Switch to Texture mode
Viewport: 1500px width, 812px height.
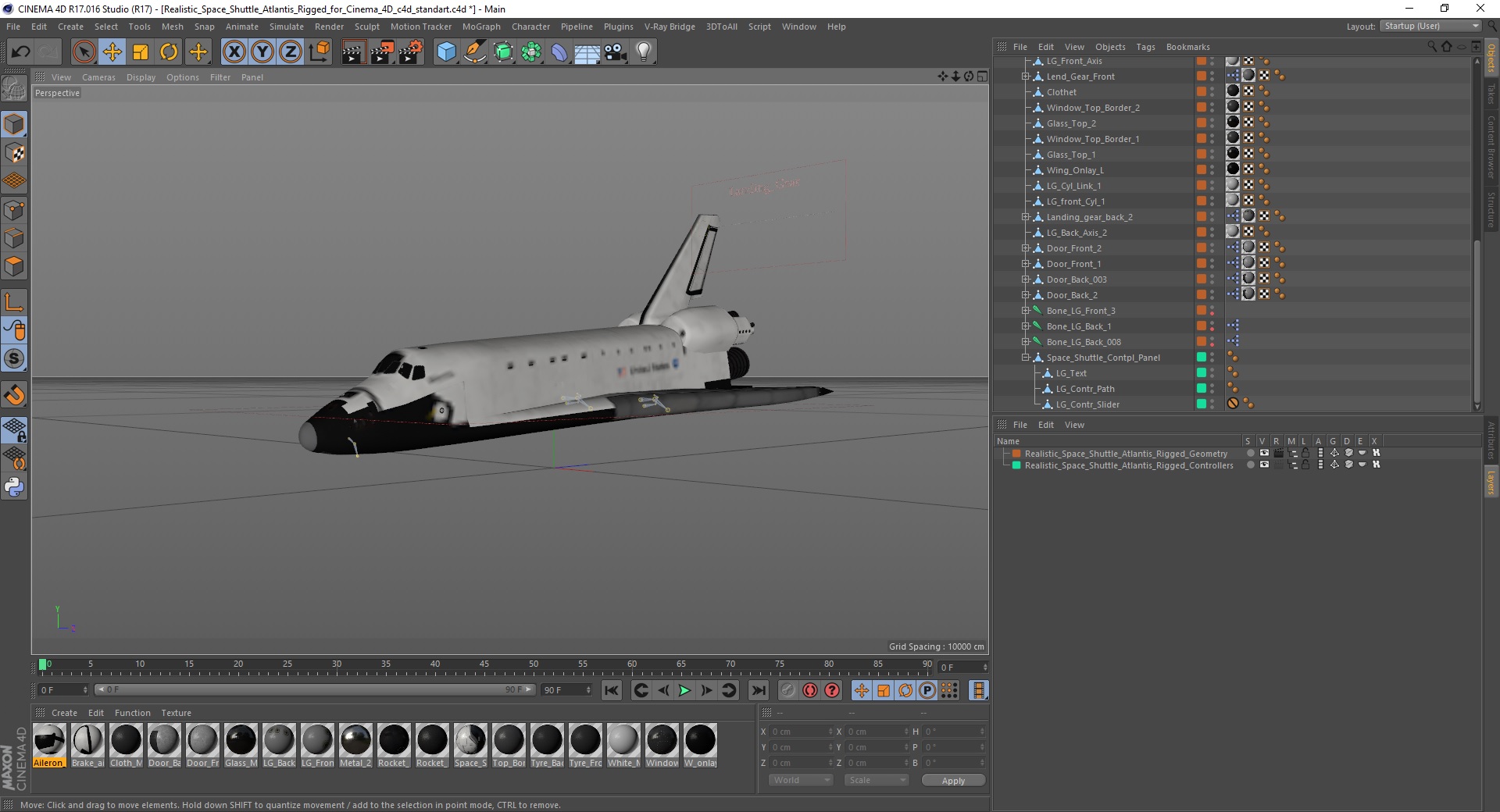click(14, 153)
